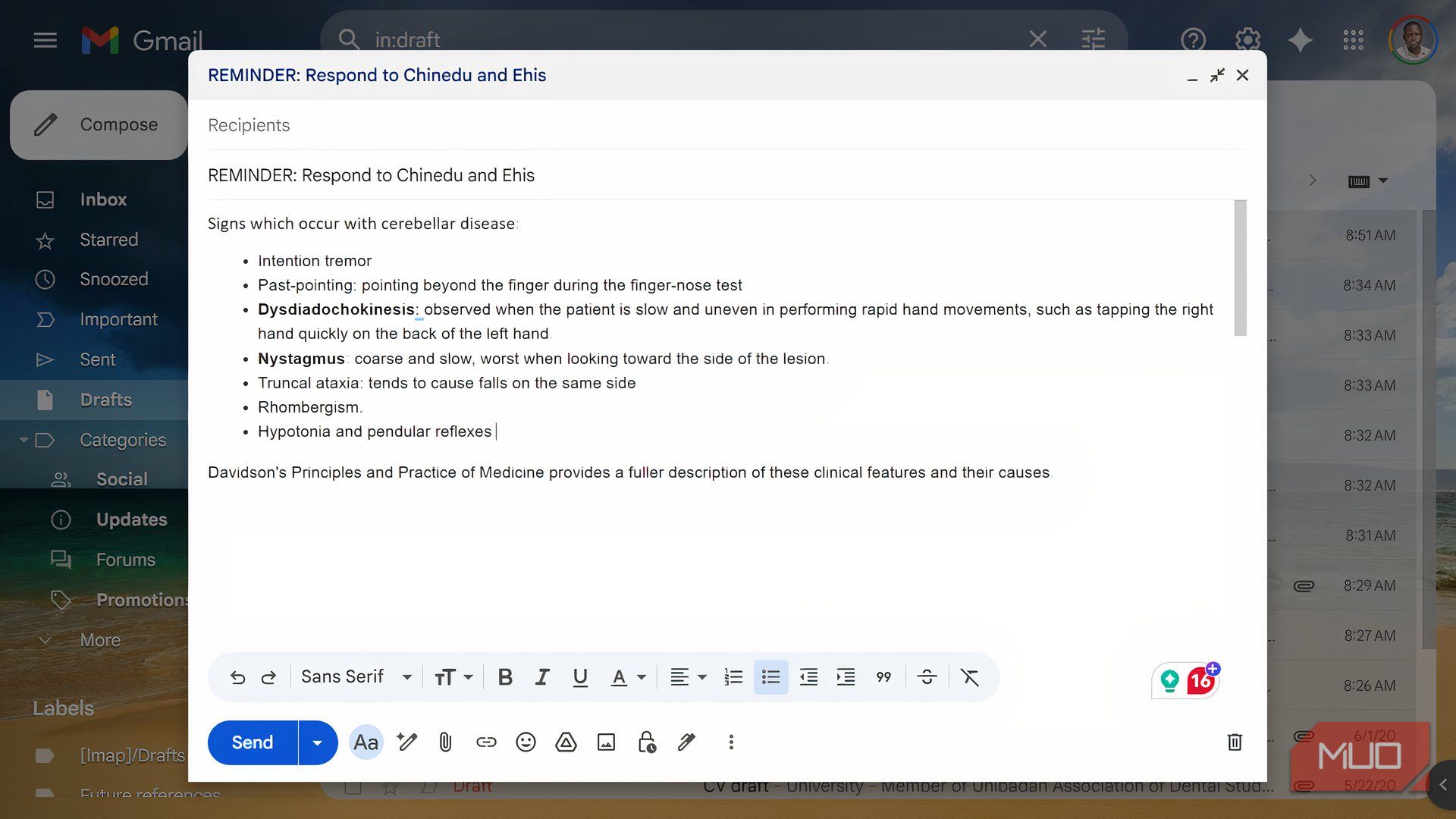Open the Sans Serif font dropdown
Screen dimensions: 1456x819
click(356, 676)
